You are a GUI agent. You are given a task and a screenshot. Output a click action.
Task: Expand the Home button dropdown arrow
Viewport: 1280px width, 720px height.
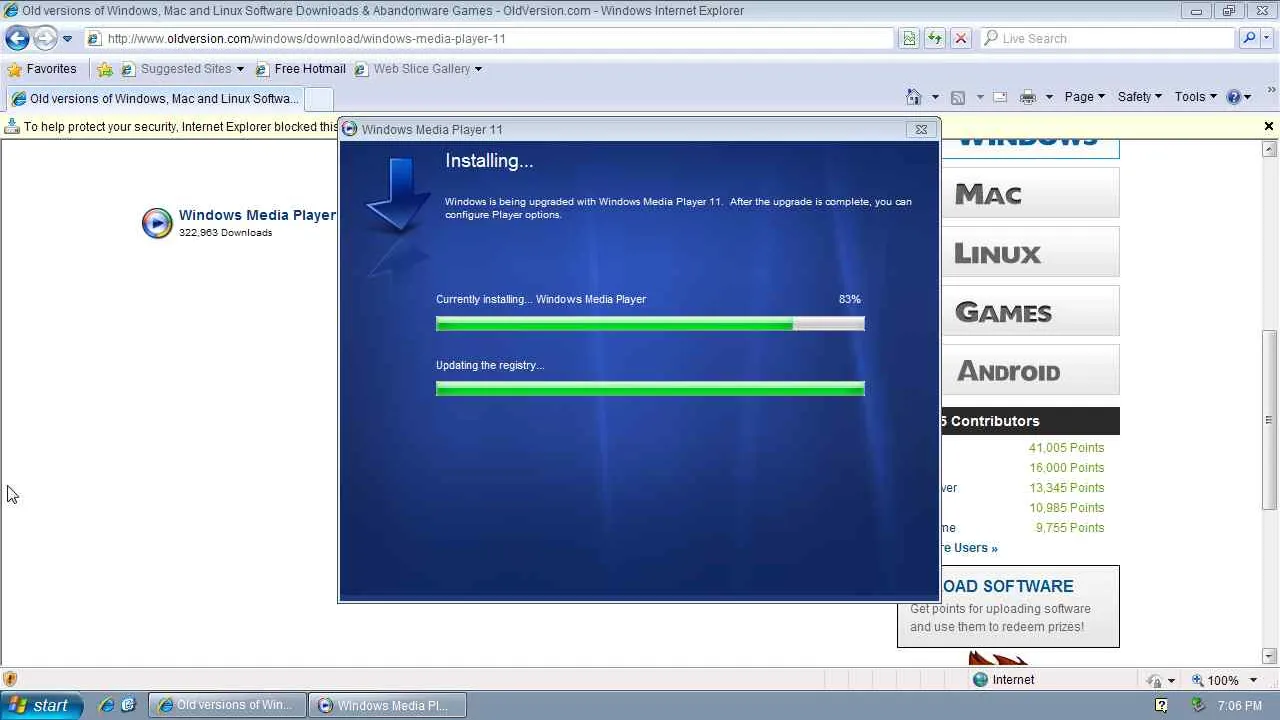pos(935,97)
